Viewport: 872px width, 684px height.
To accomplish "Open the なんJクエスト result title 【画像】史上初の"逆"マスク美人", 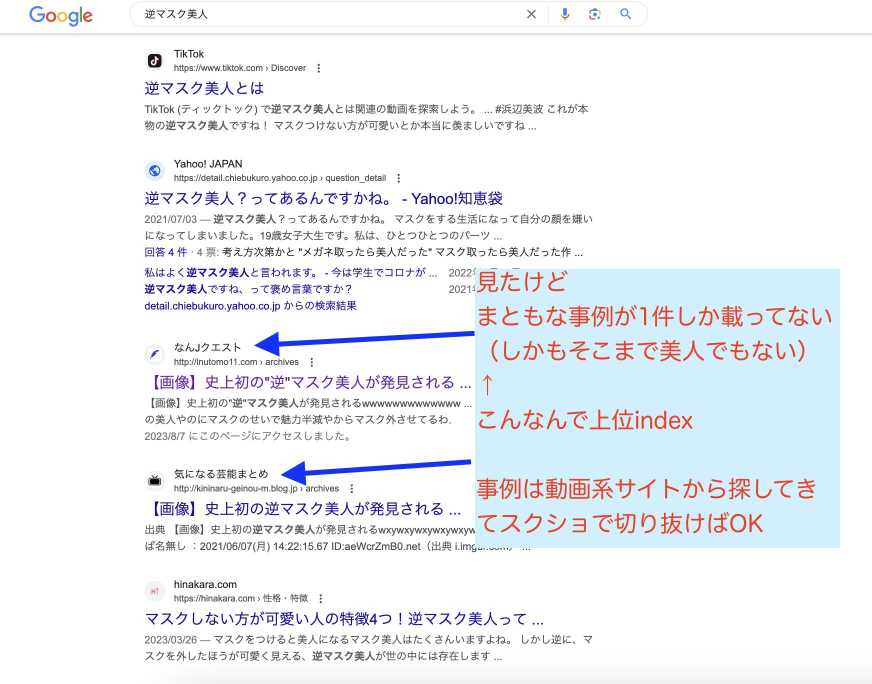I will pos(308,382).
